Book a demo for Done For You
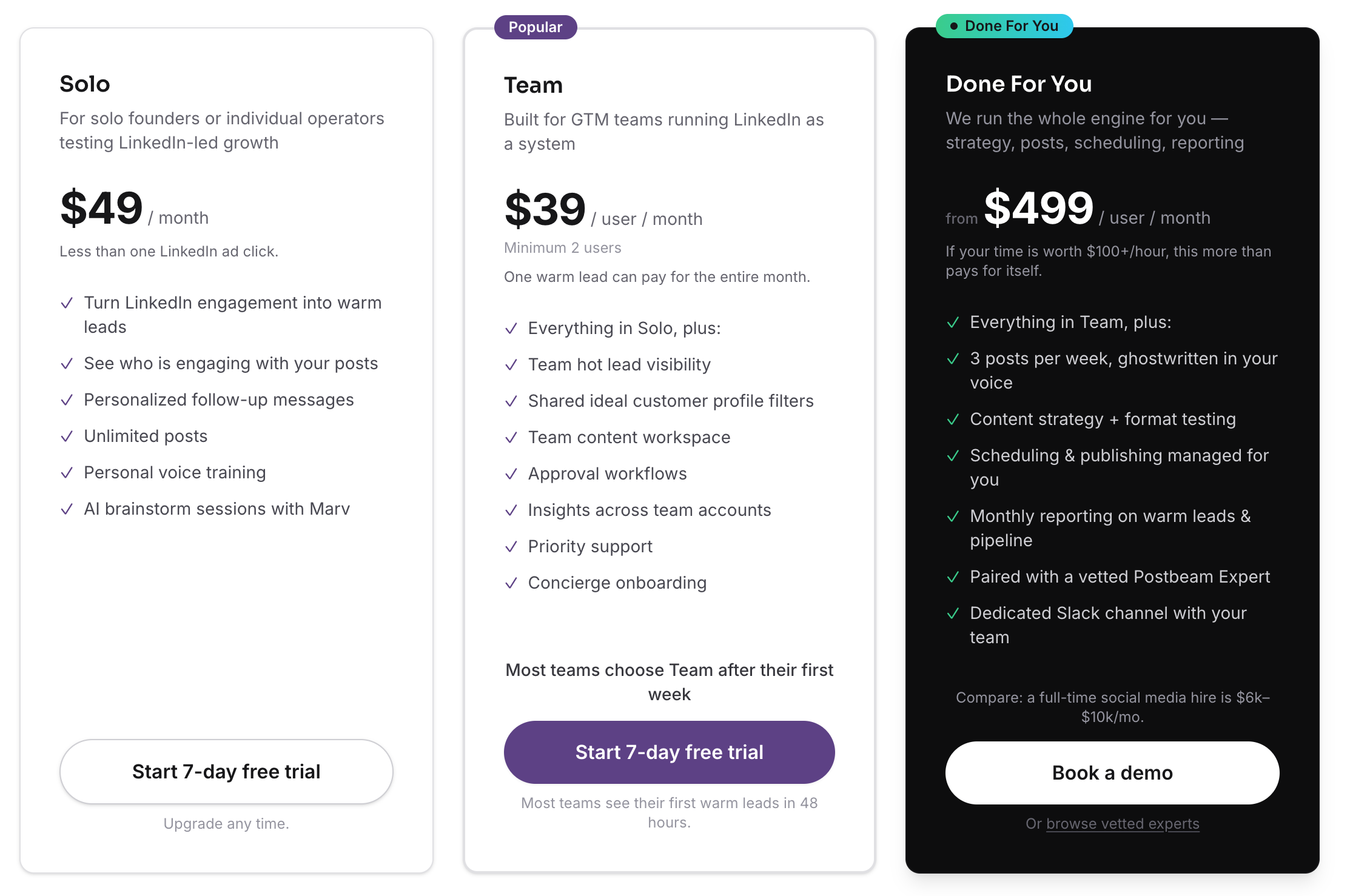Viewport: 1350px width, 896px height. [1112, 772]
